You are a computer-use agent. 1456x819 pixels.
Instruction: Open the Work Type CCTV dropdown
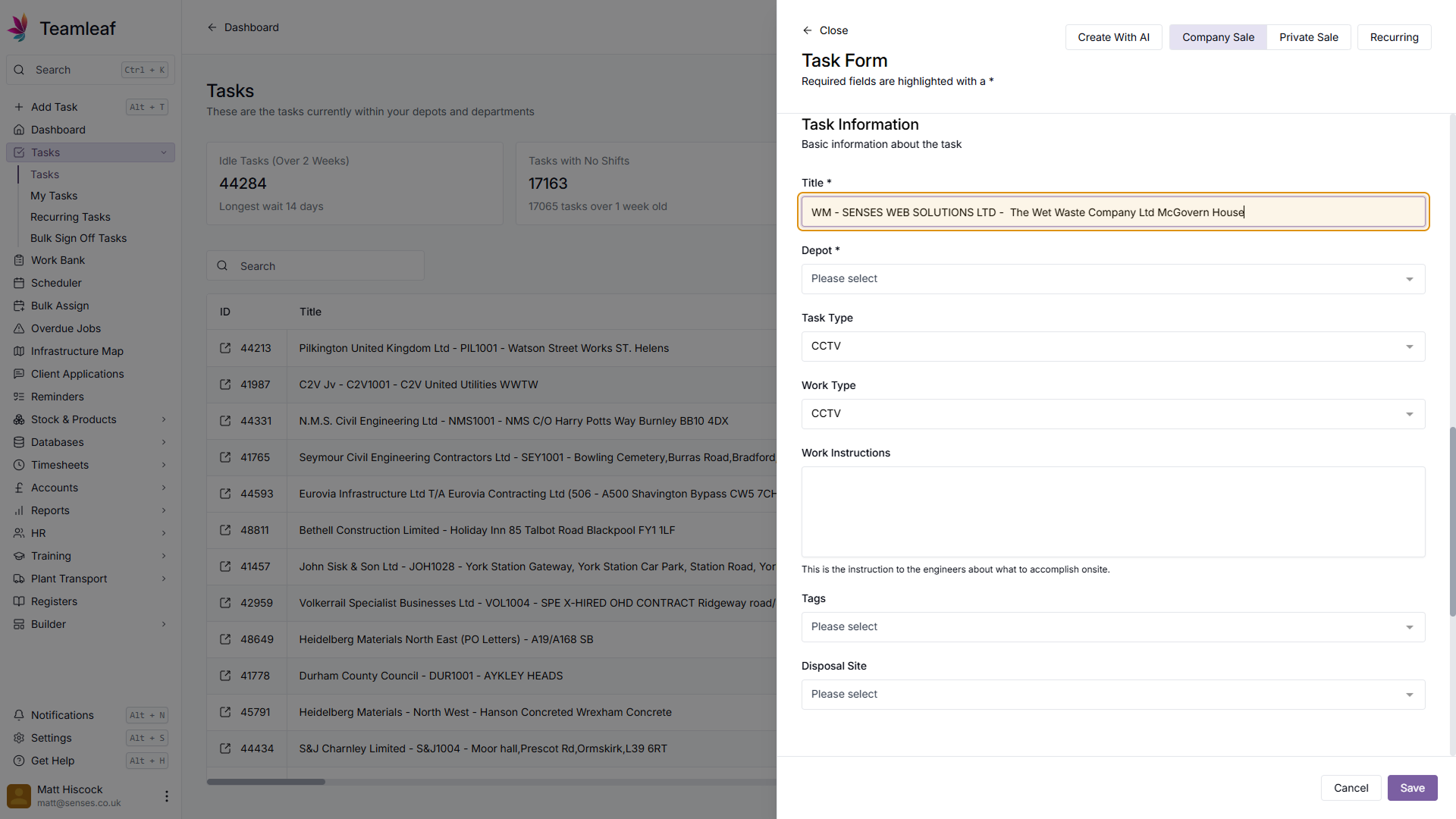tap(1113, 414)
